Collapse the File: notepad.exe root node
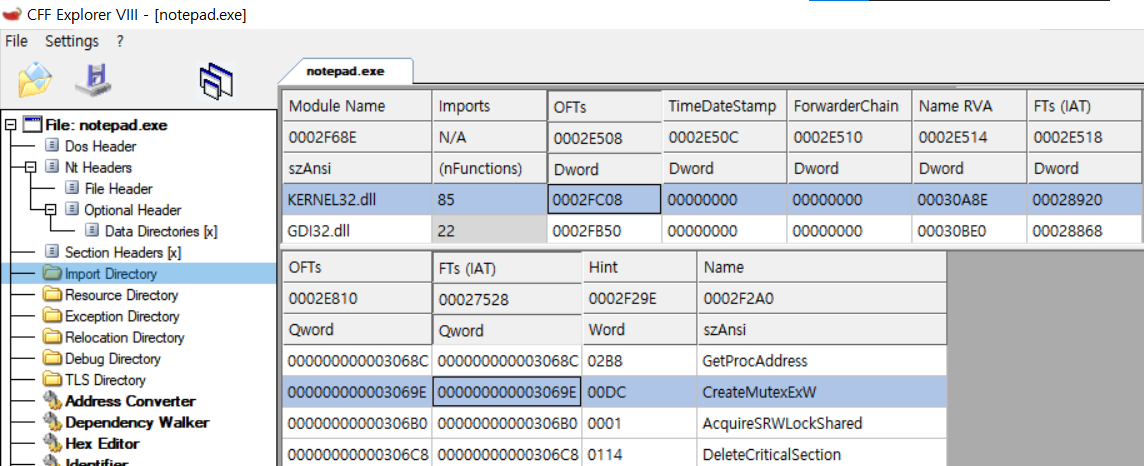The height and width of the screenshot is (466, 1144). (10, 125)
